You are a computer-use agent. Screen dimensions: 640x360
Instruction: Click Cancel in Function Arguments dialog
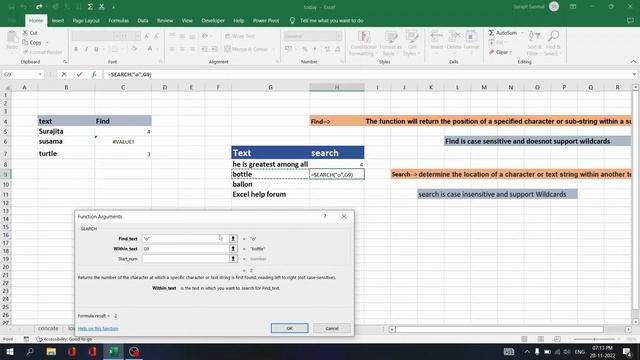point(332,328)
